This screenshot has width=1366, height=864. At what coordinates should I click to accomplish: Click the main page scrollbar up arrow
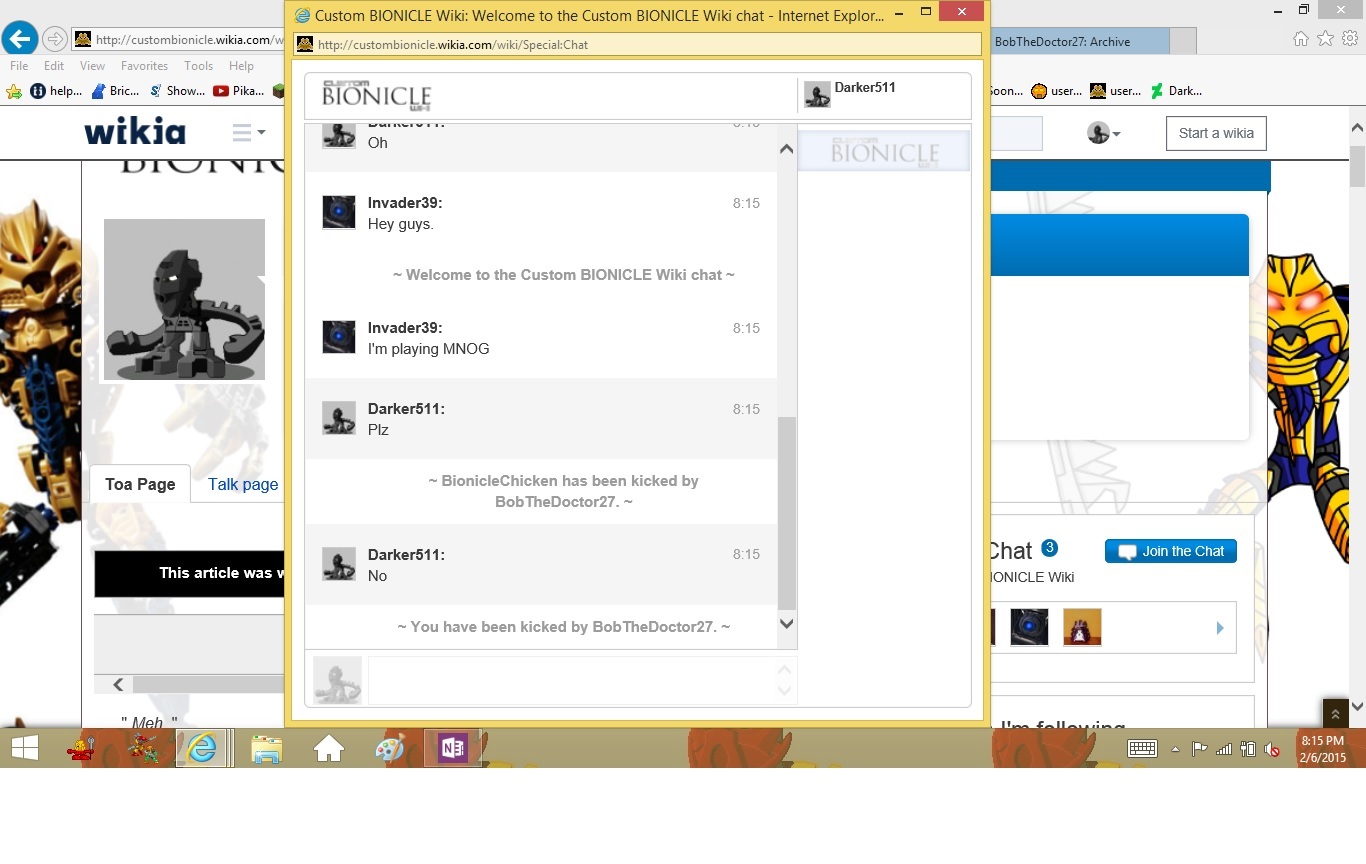click(x=1357, y=128)
